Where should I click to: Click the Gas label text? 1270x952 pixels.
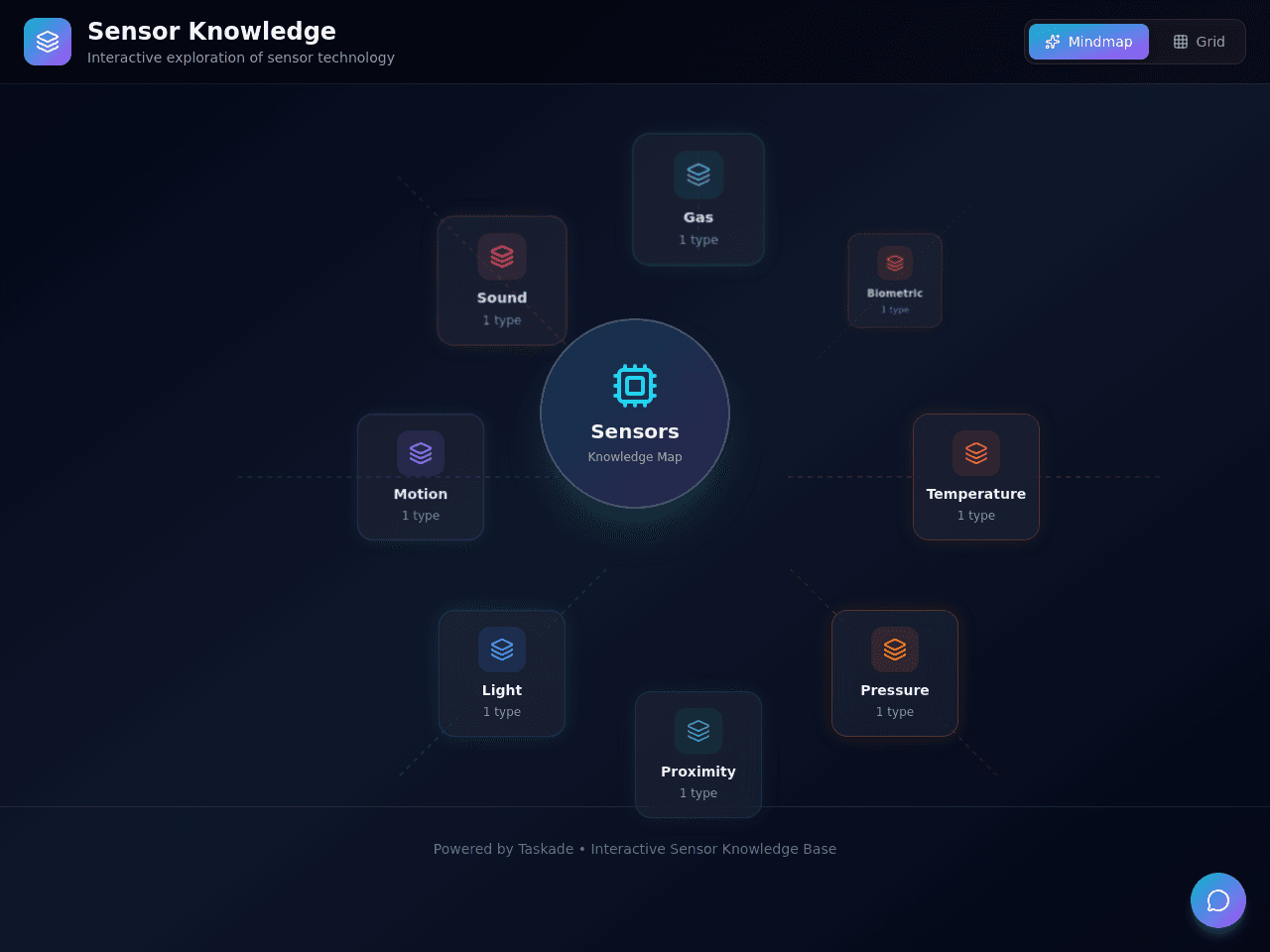tap(698, 217)
